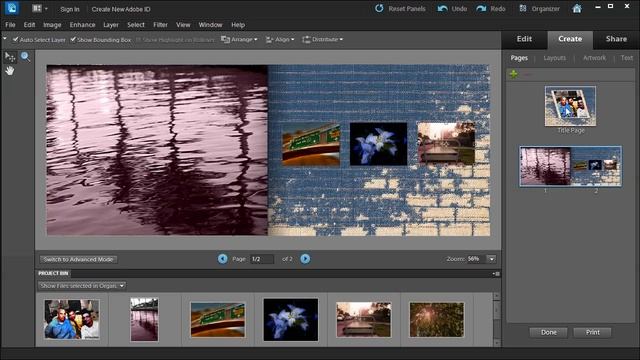Open the View menu
The image size is (640, 360).
point(183,25)
